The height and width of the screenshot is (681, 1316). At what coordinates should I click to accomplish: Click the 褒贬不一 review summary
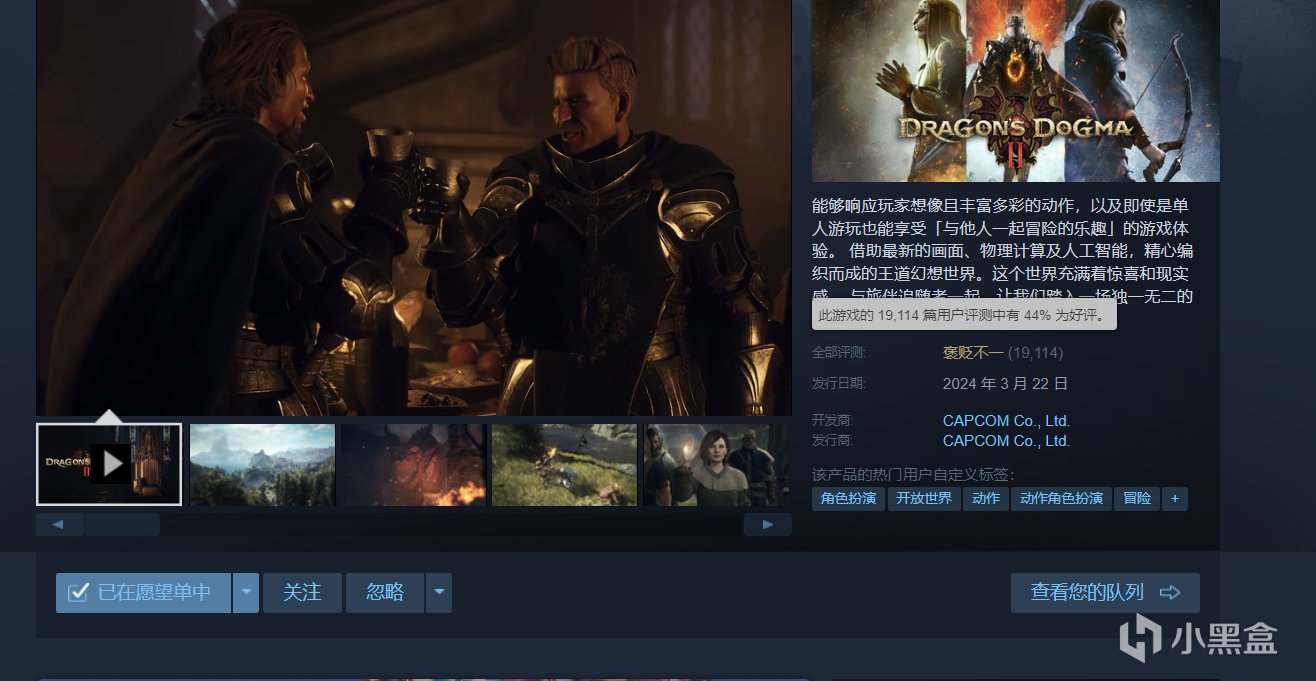click(973, 353)
